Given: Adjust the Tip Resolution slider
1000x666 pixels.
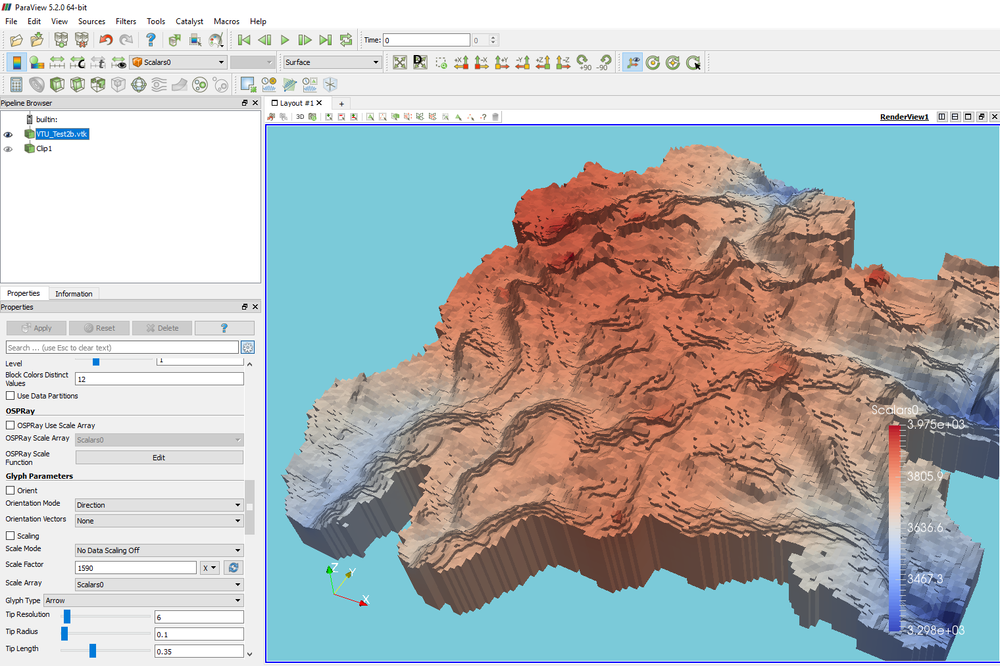Looking at the screenshot, I should 67,616.
